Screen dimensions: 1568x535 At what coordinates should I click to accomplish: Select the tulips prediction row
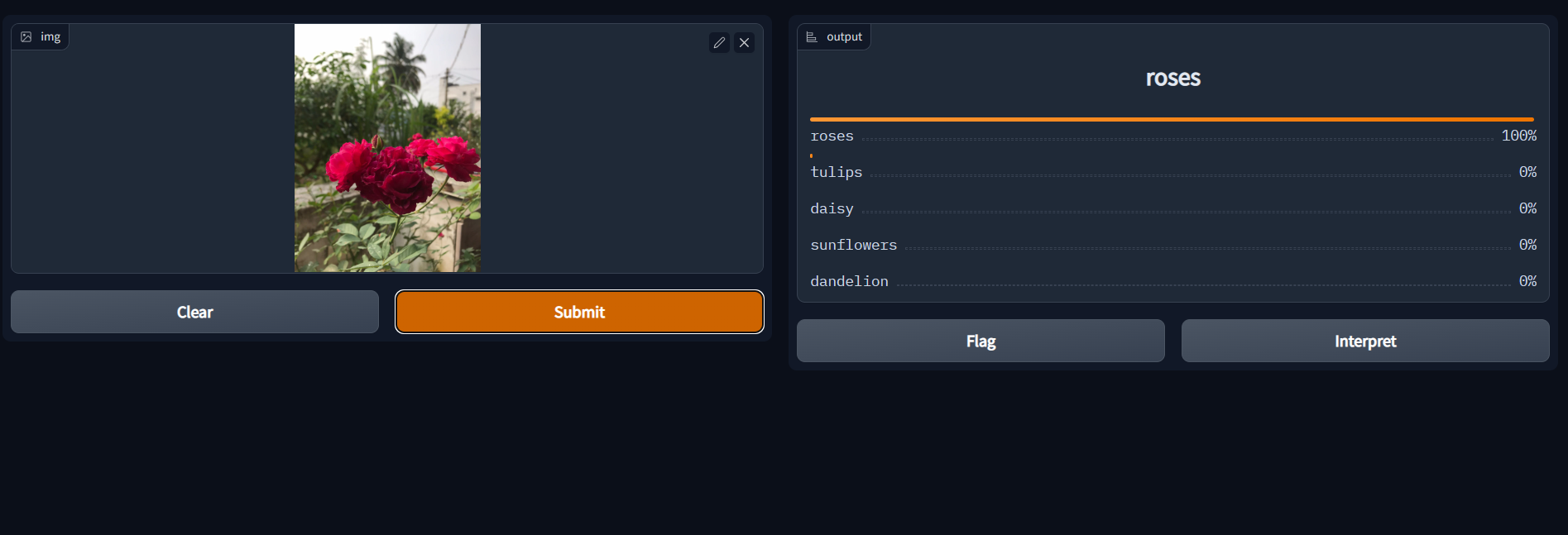837,172
